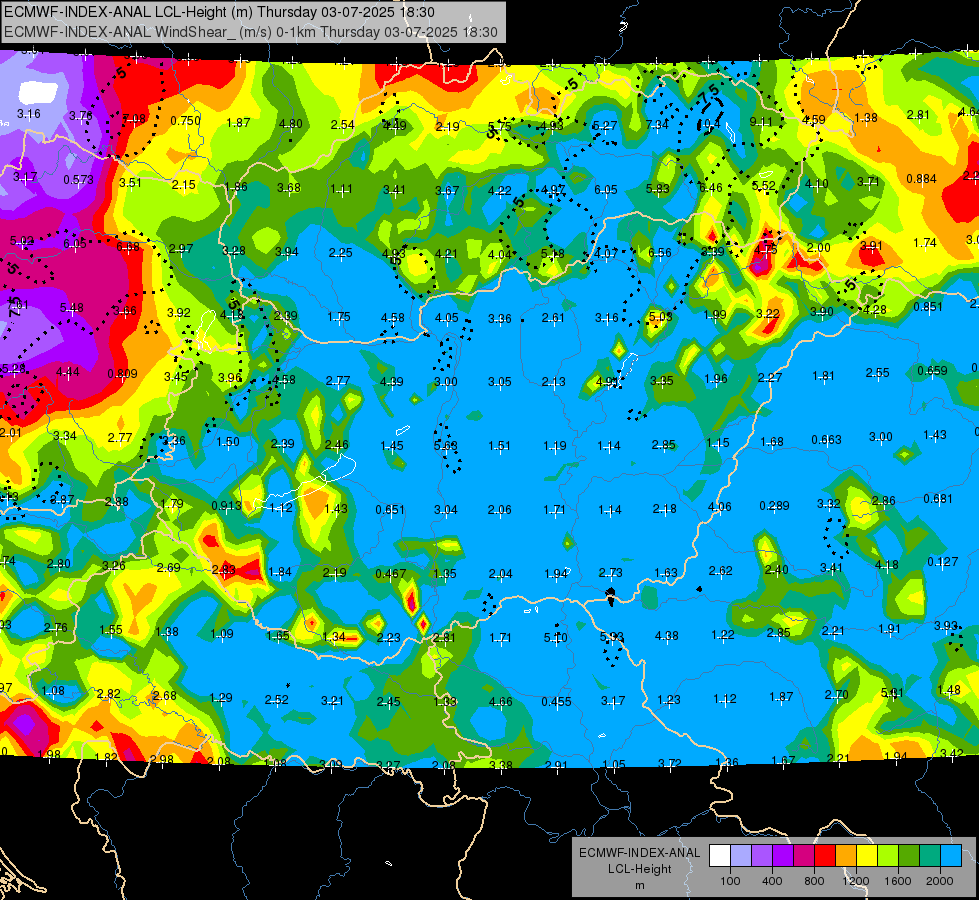
Task: Click 'ECMWF-INDEX-ANAL' text in the legend box
Action: click(x=639, y=853)
